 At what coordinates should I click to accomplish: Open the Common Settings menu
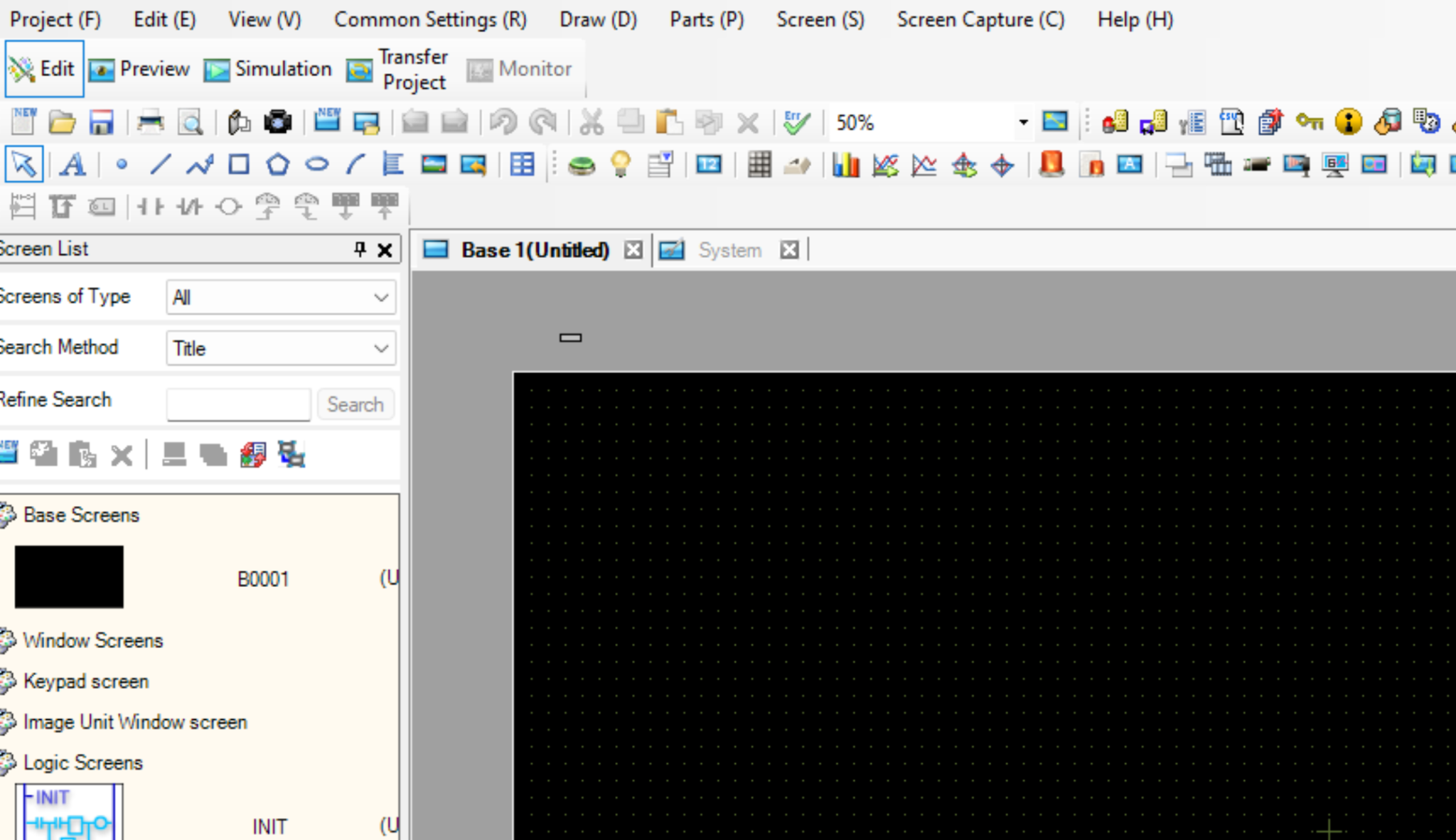point(430,19)
